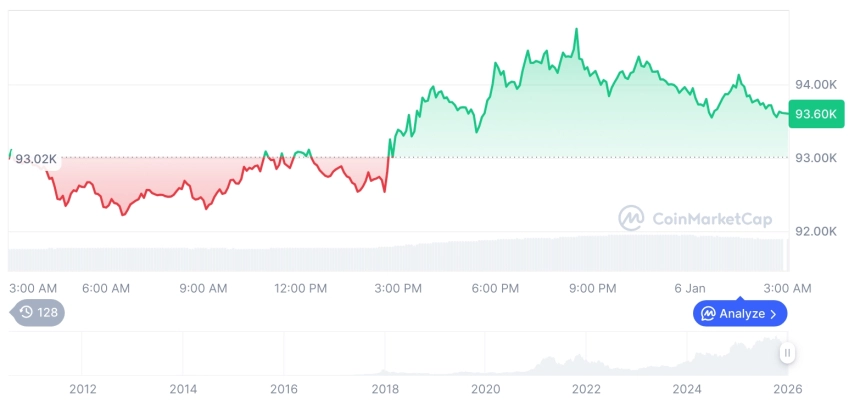Click the green 93.60K current price tag
Image resolution: width=860 pixels, height=401 pixels.
[x=814, y=114]
